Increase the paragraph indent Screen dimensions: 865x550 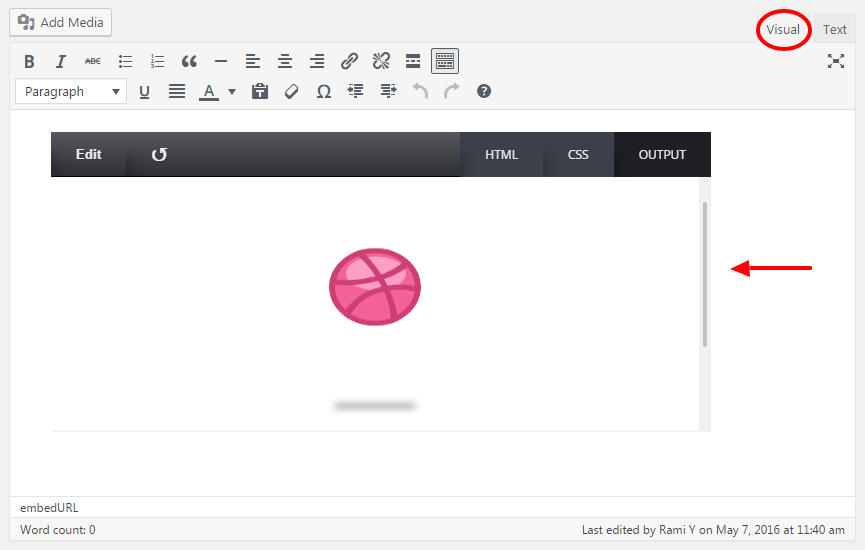coord(388,92)
